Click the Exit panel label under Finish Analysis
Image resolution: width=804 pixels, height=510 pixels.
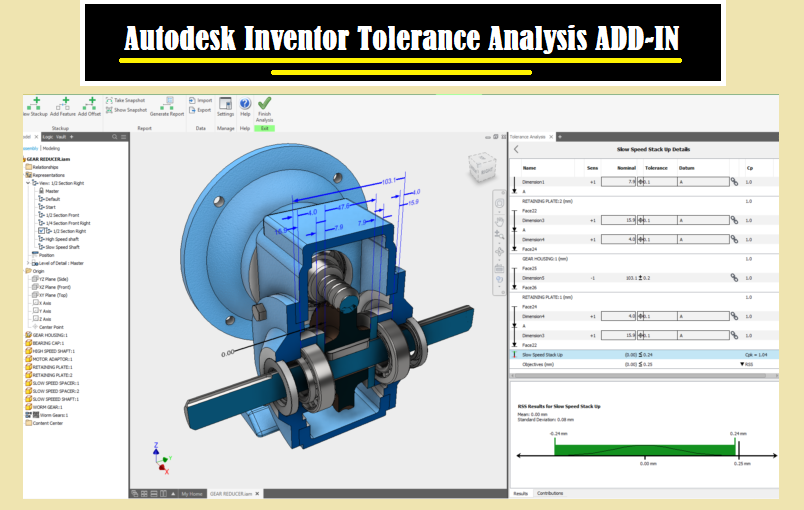point(265,128)
